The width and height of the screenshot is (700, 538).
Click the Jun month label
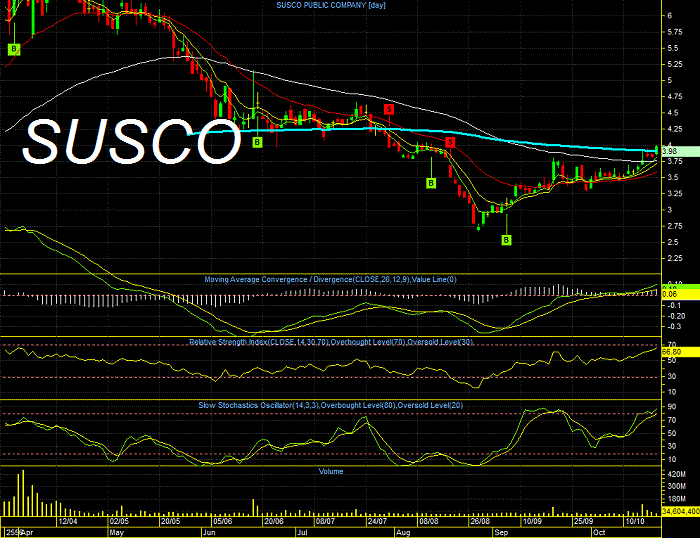coord(209,533)
